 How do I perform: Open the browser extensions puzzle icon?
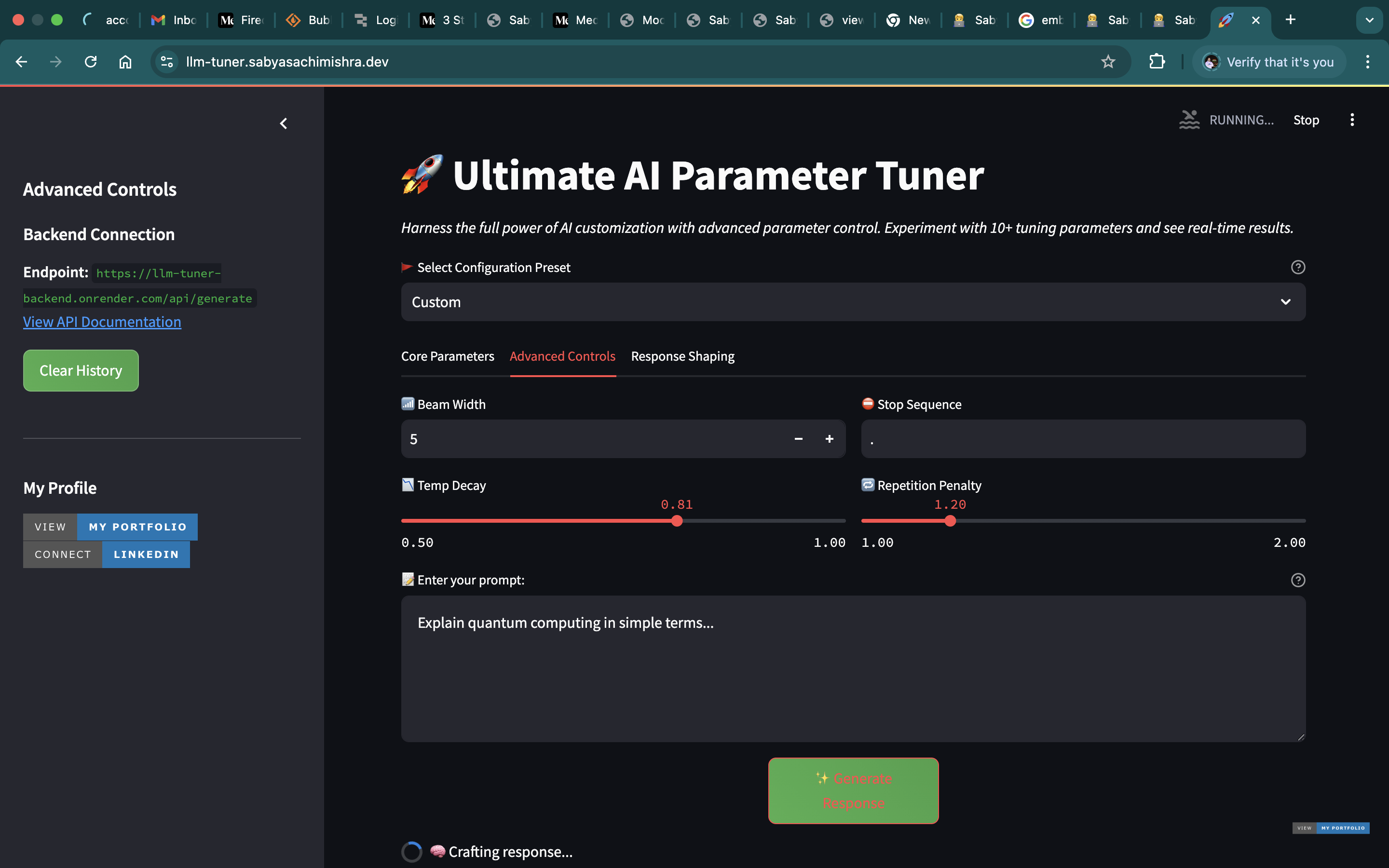1157,62
